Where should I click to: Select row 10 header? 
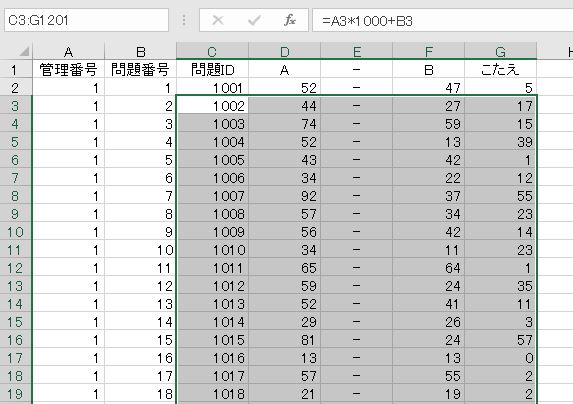[15, 232]
